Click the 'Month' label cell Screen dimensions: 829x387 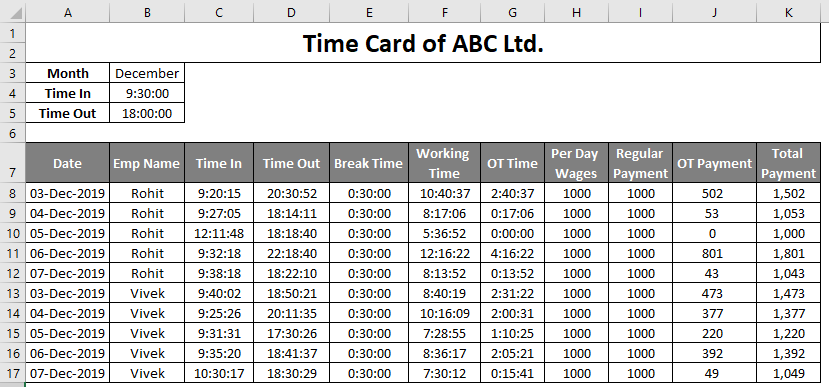point(68,73)
